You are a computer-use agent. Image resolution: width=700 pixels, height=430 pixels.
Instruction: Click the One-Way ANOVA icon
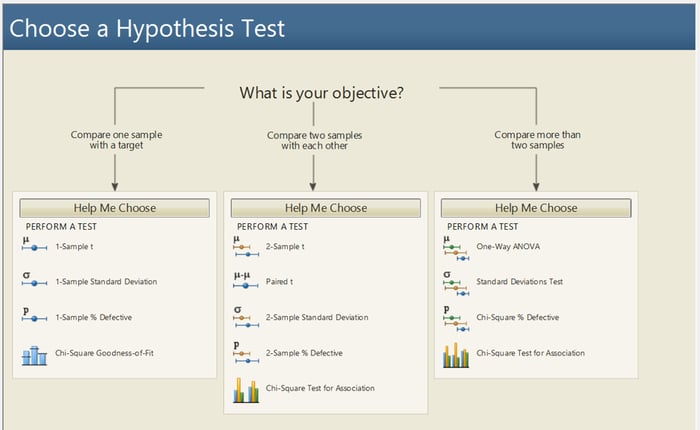[456, 246]
